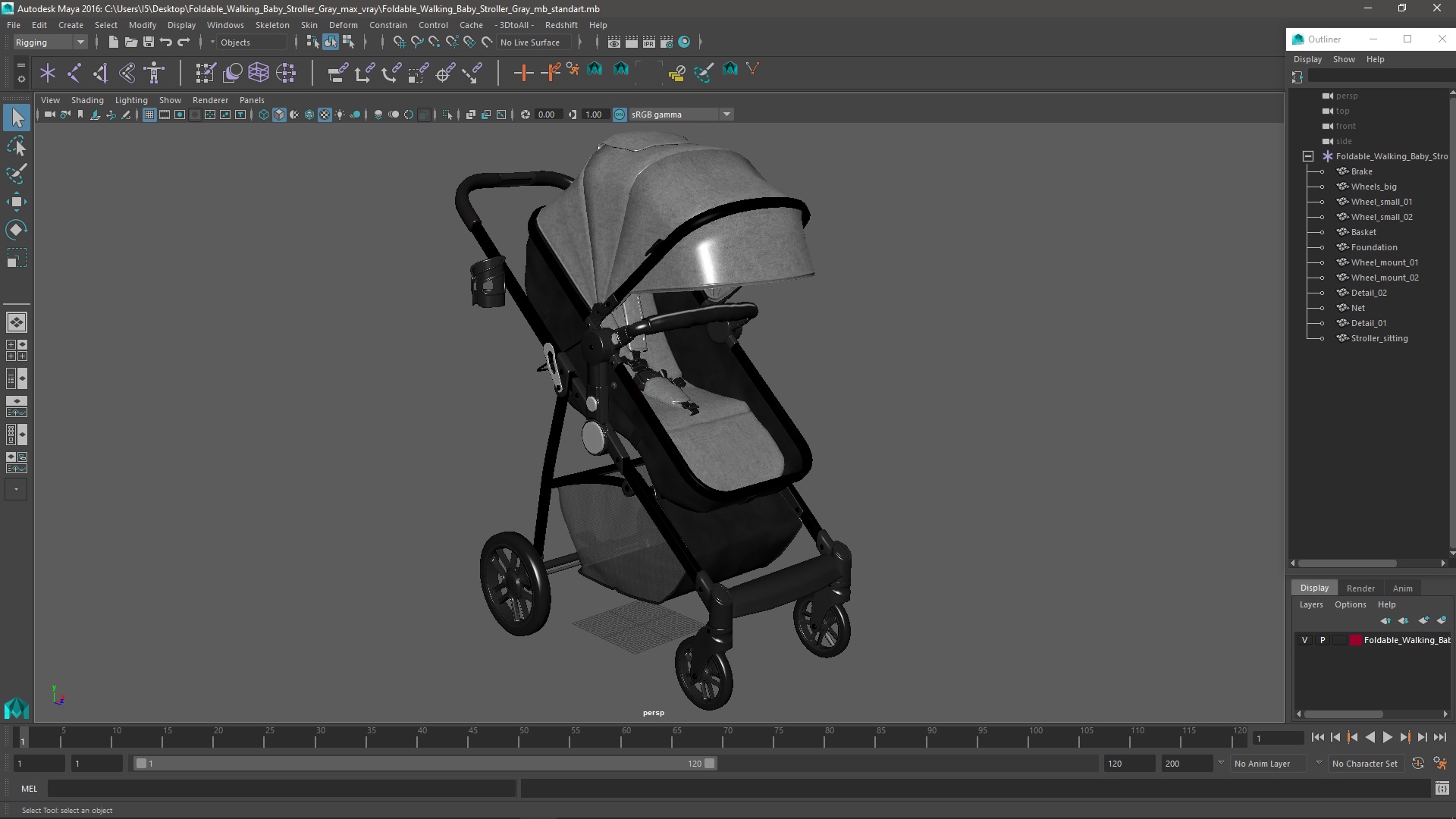Switch to the Render layer tab

(x=1360, y=588)
